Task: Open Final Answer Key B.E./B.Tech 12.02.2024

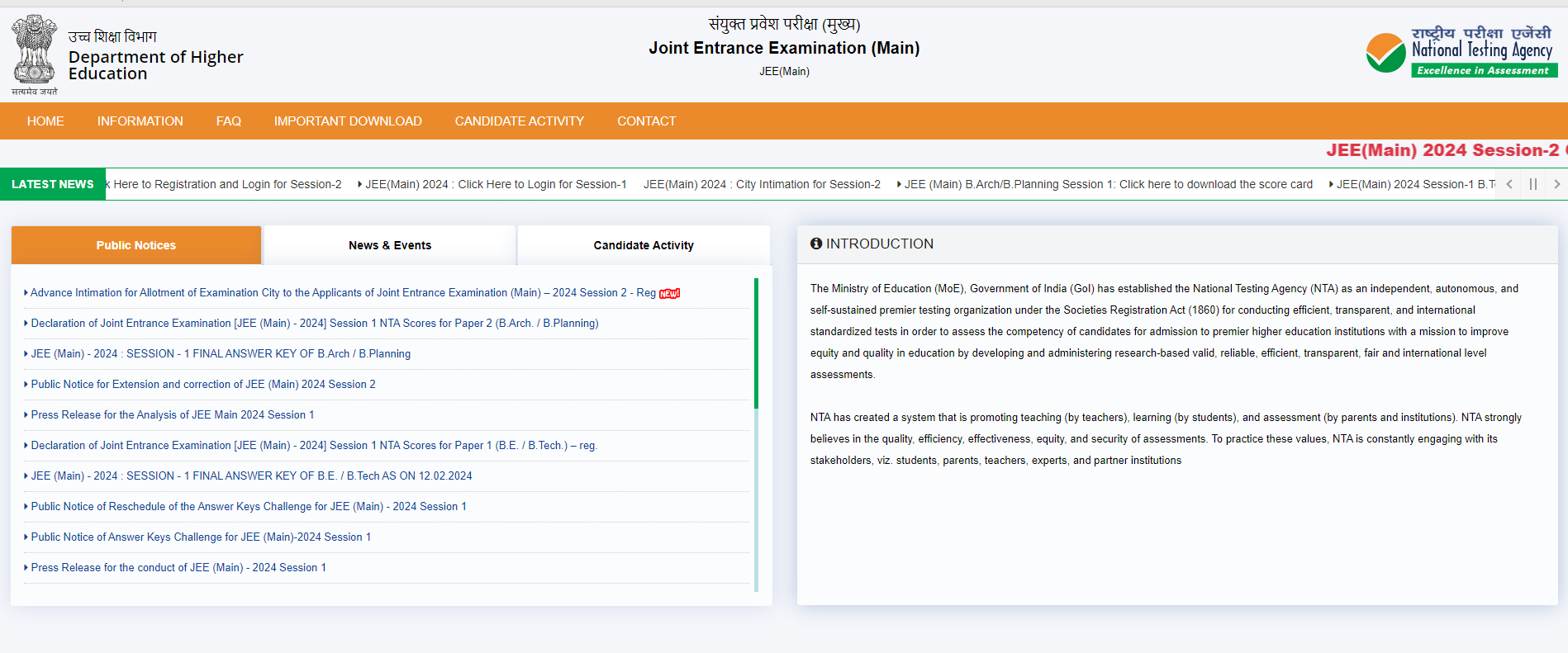Action: tap(251, 476)
